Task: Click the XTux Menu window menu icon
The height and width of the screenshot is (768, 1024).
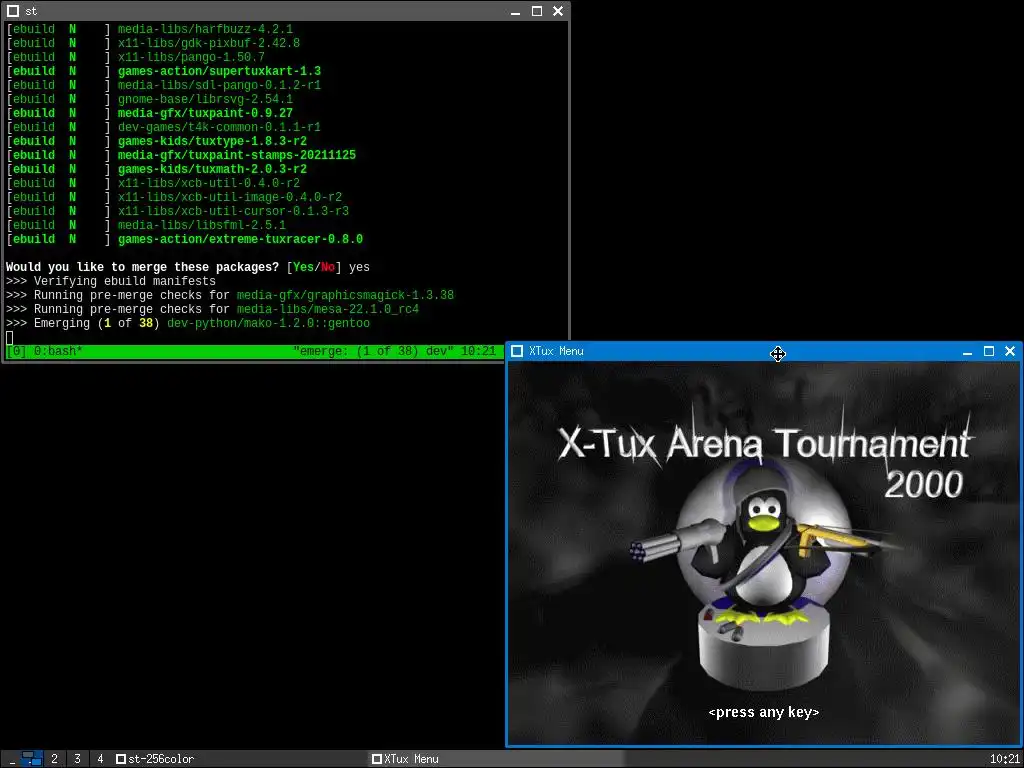Action: point(517,351)
